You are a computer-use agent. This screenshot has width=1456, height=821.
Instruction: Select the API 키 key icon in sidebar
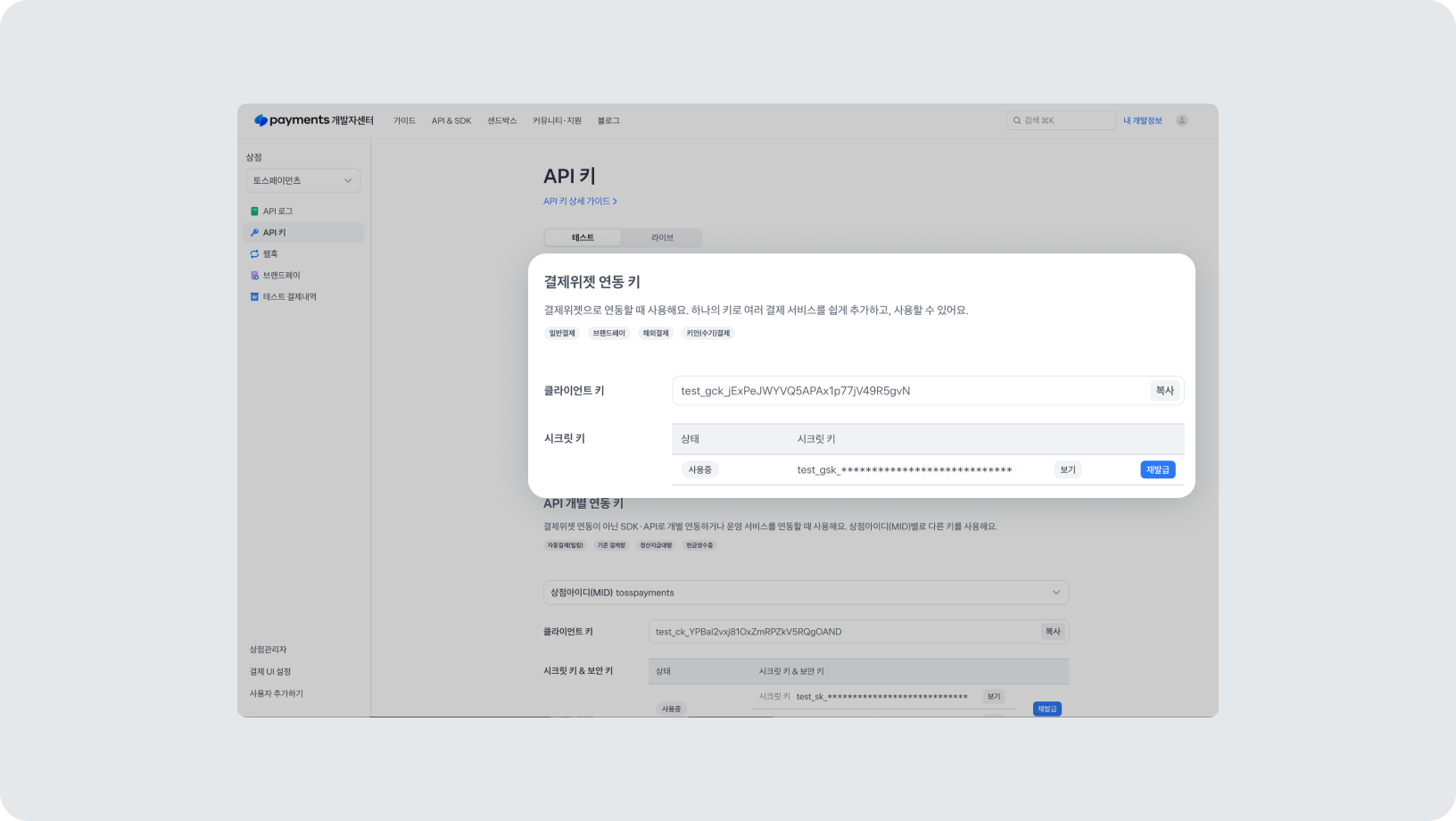[254, 233]
